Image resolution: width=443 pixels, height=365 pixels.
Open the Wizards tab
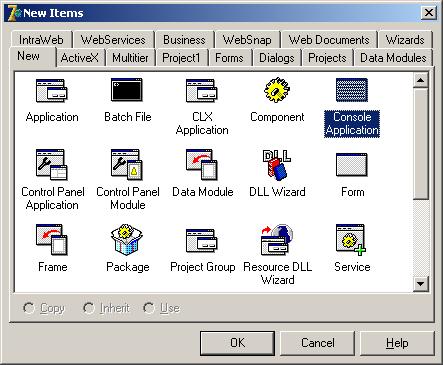pos(405,40)
